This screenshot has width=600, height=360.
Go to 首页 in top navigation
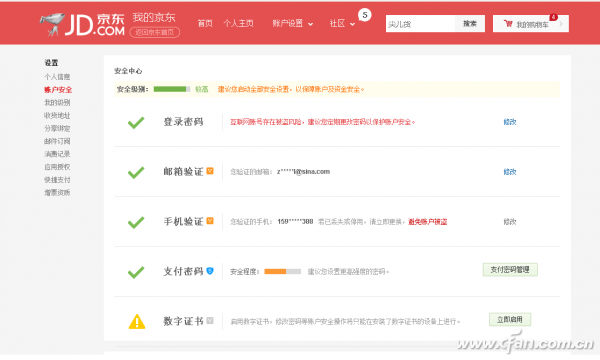(205, 24)
